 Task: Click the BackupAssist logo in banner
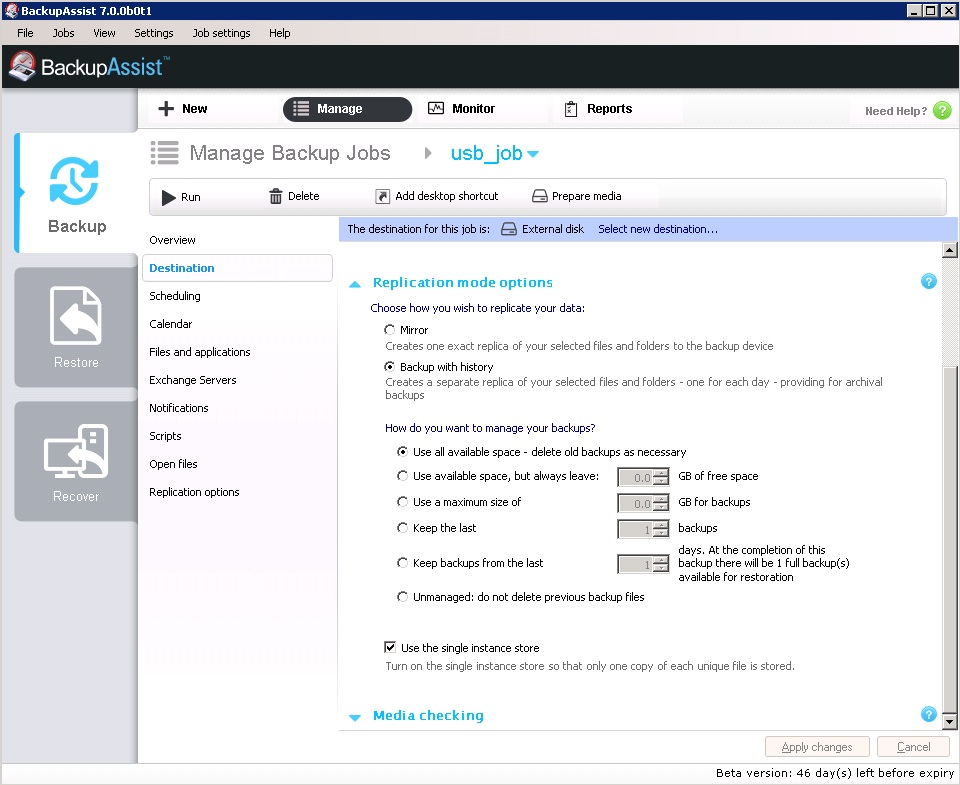click(87, 66)
